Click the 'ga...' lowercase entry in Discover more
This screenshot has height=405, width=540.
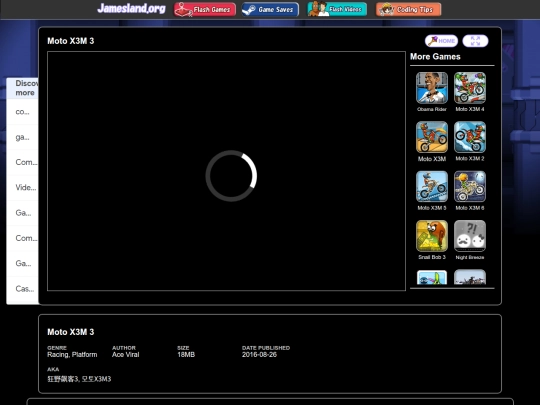click(x=22, y=137)
